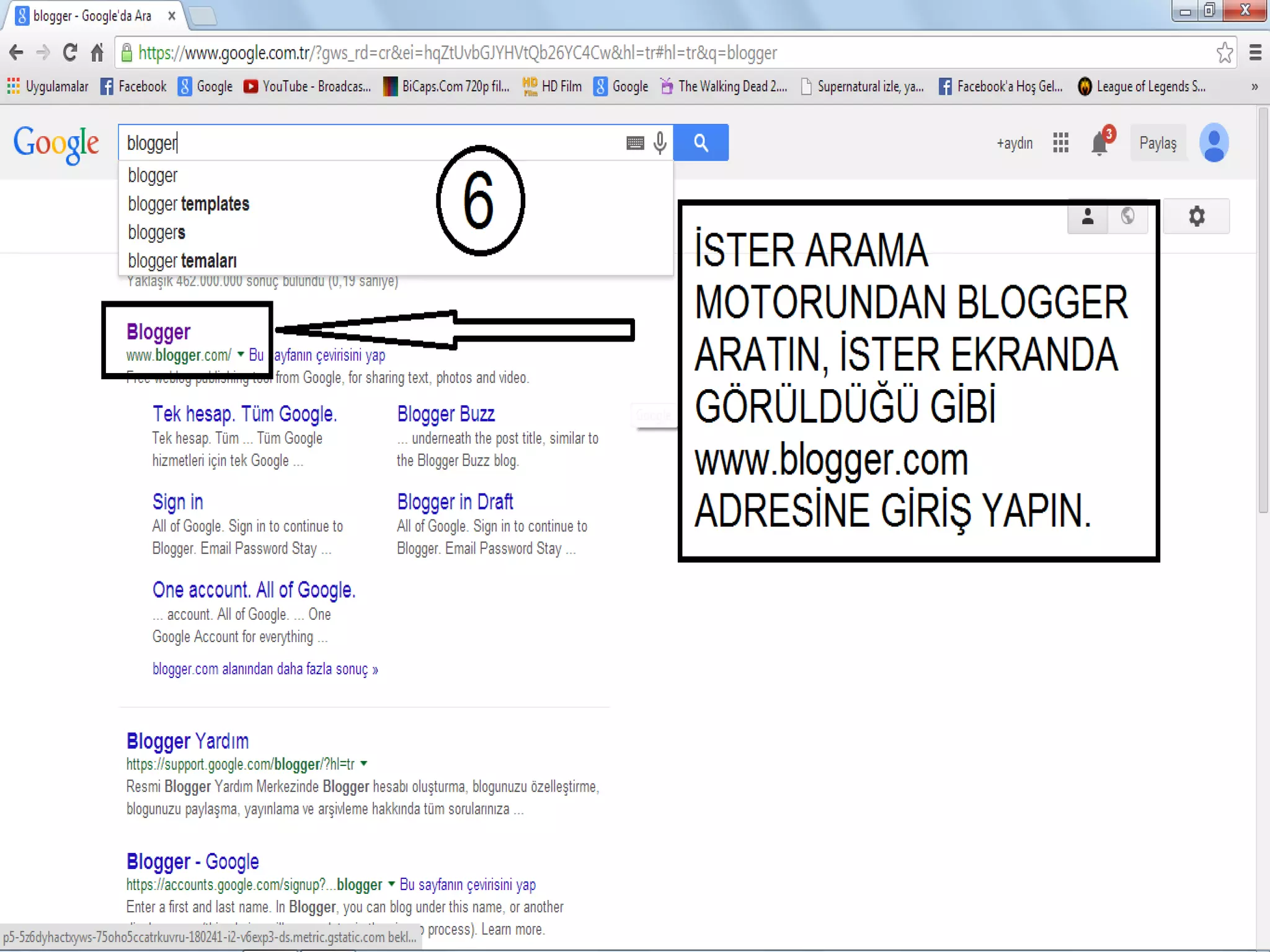Screen dimensions: 1270x952
Task: Open the Chrome hamburger menu
Action: (x=1255, y=53)
